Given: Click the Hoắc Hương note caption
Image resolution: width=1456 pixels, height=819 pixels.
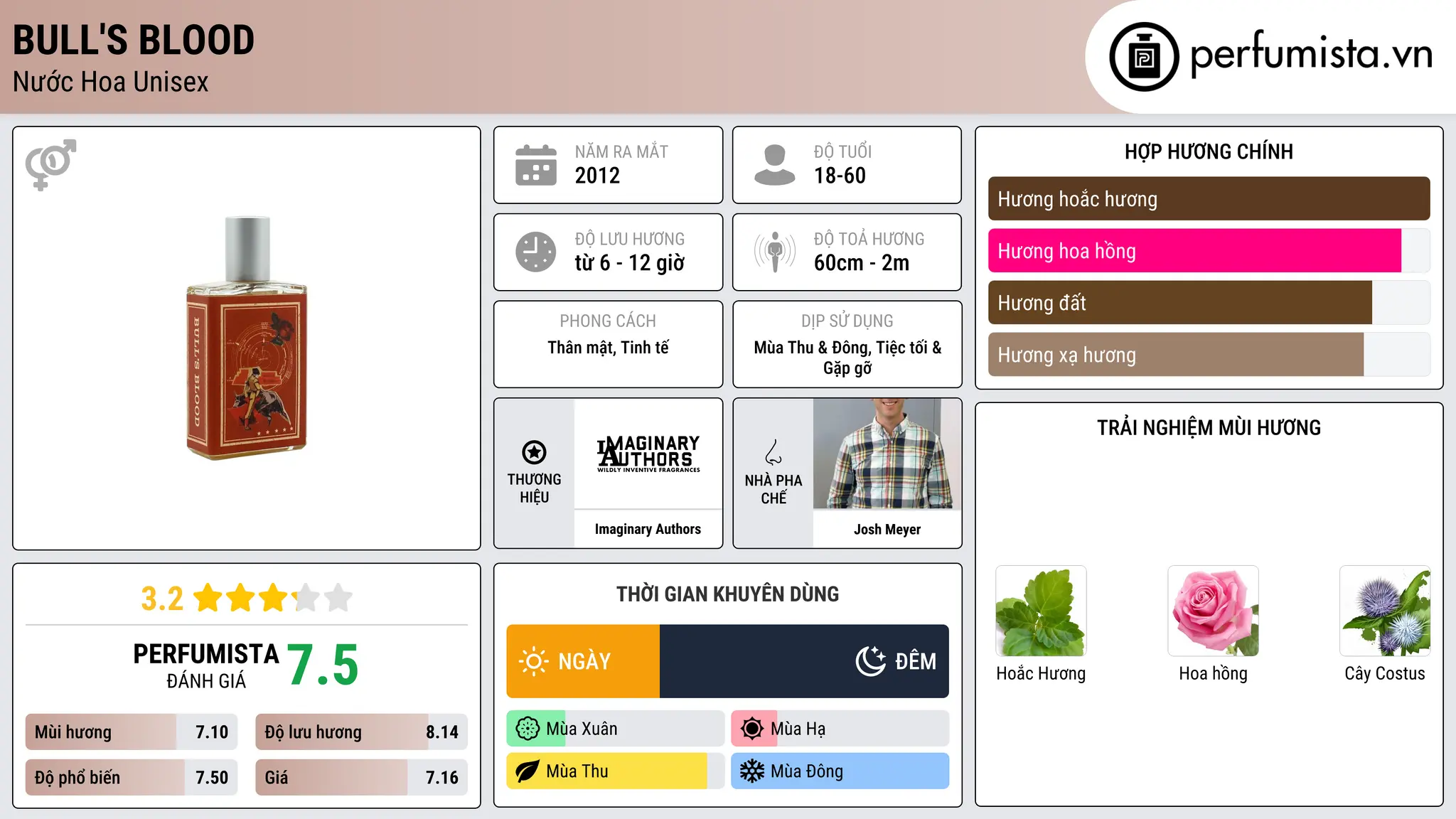Looking at the screenshot, I should pyautogui.click(x=1041, y=673).
